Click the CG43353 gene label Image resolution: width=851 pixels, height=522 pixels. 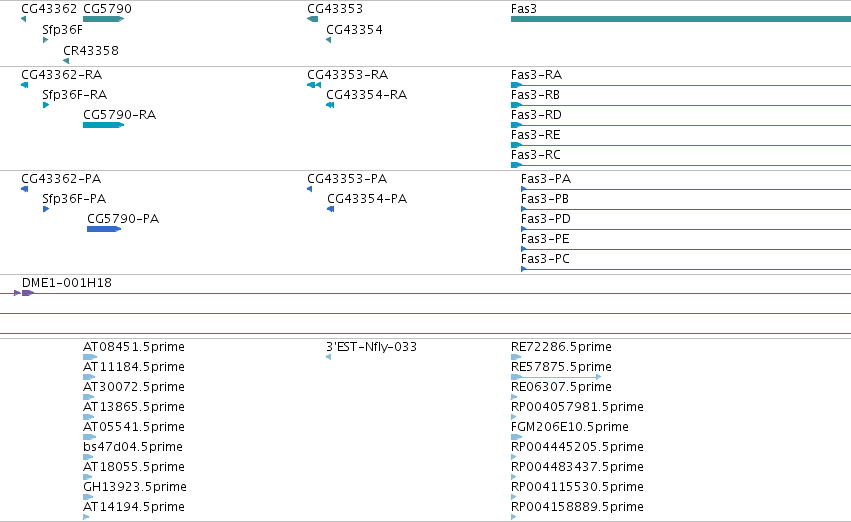point(335,9)
